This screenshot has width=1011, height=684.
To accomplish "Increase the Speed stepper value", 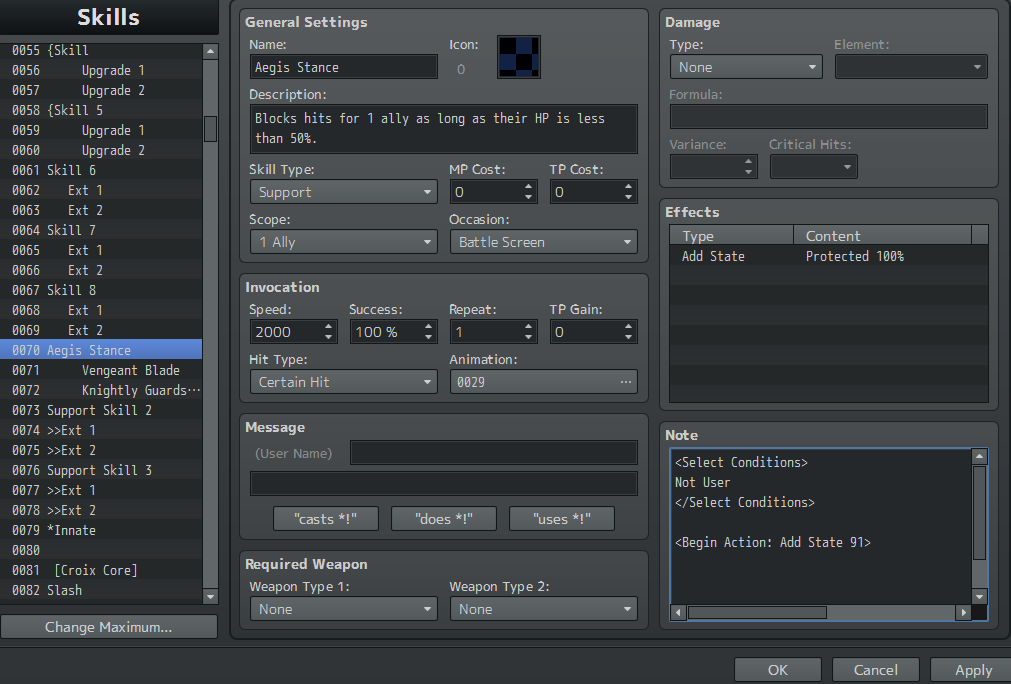I will (329, 327).
